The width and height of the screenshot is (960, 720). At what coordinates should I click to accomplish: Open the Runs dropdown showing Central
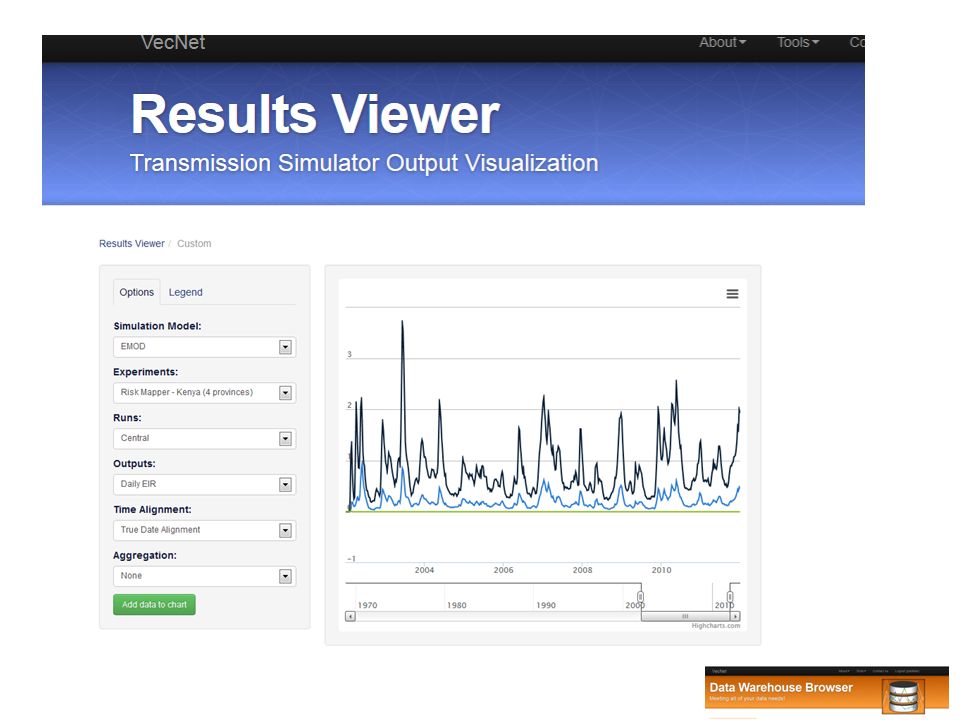(x=204, y=438)
